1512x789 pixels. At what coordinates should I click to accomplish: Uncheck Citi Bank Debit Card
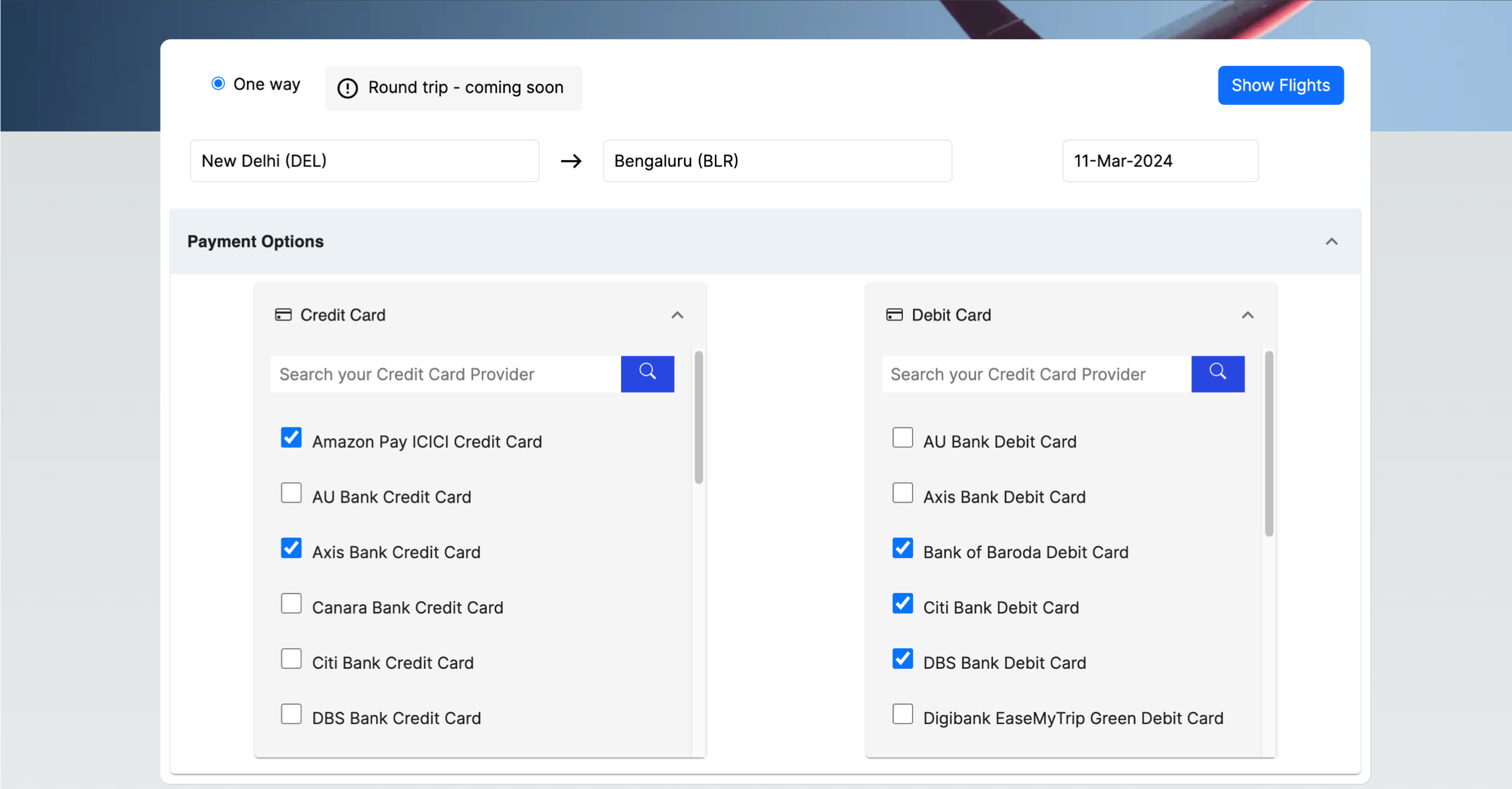(x=902, y=603)
